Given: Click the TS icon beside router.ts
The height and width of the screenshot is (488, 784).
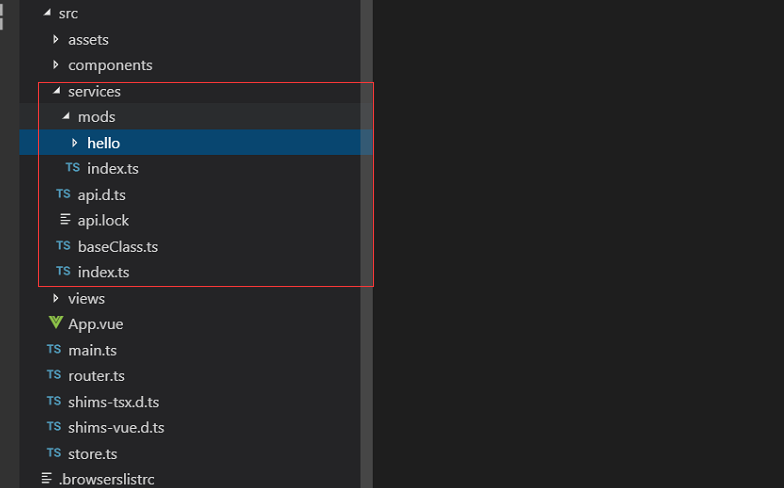Looking at the screenshot, I should point(54,374).
